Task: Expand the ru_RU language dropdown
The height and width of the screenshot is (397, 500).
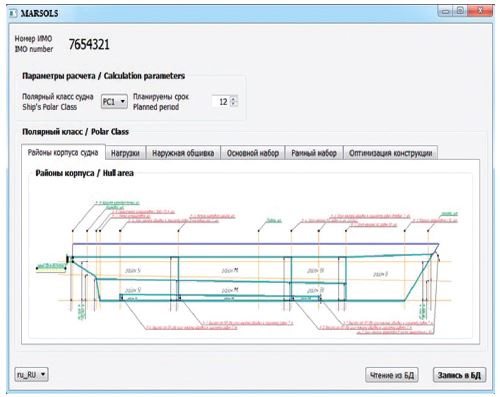Action: (x=32, y=374)
